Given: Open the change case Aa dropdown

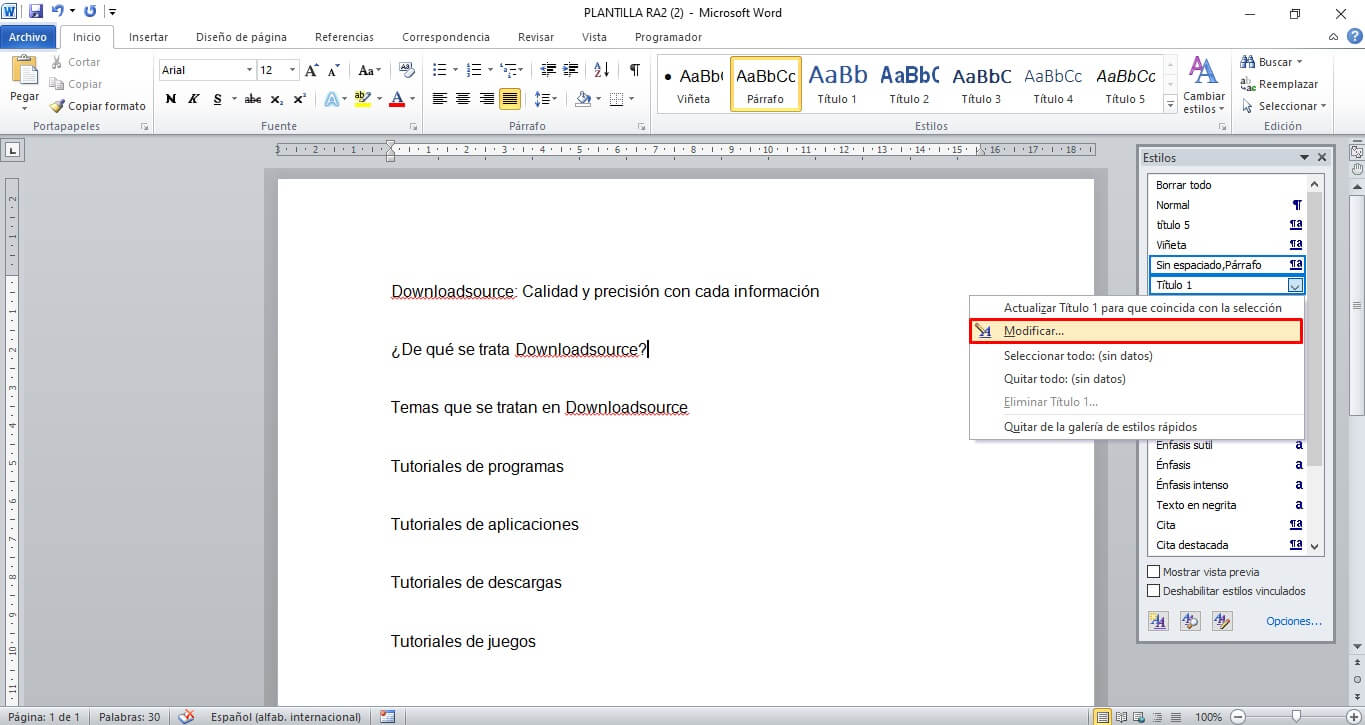Looking at the screenshot, I should click(x=369, y=70).
